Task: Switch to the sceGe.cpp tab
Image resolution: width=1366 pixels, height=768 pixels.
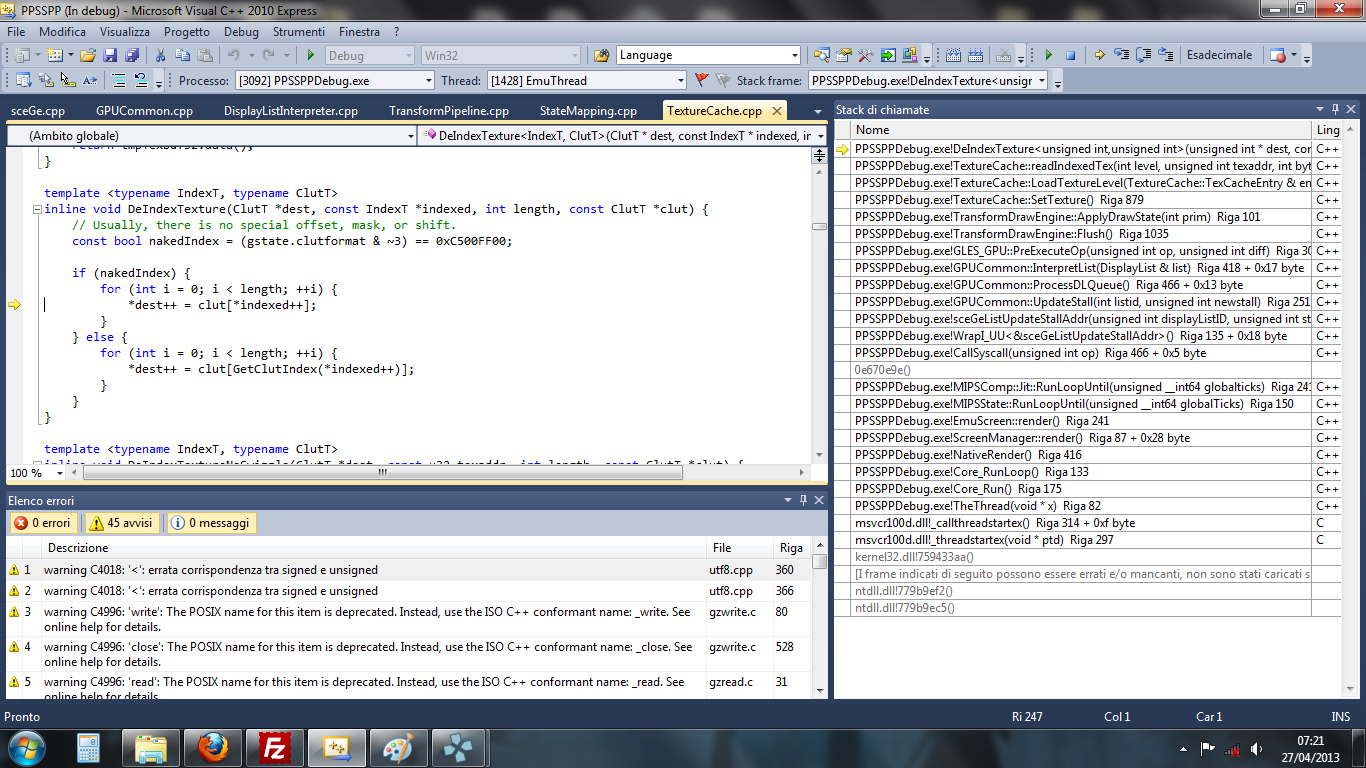Action: (38, 111)
